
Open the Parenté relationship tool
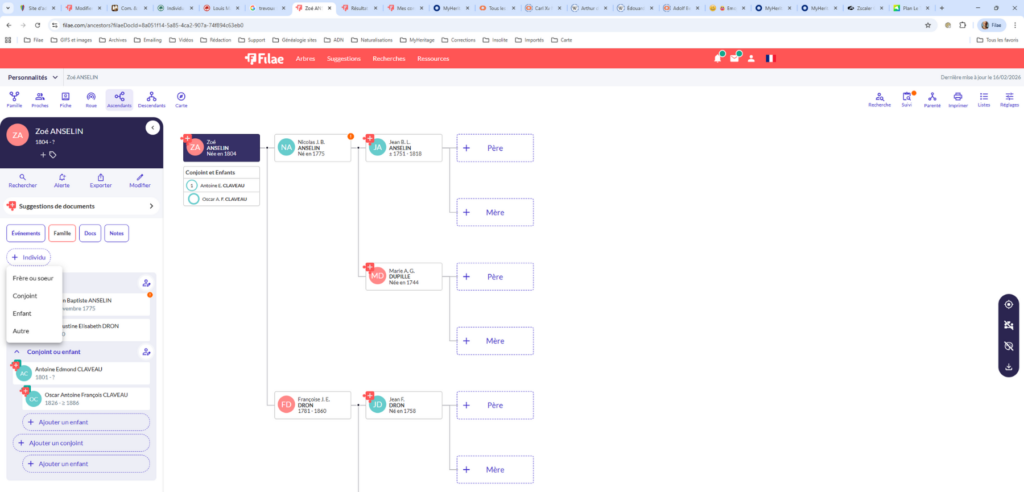click(932, 99)
